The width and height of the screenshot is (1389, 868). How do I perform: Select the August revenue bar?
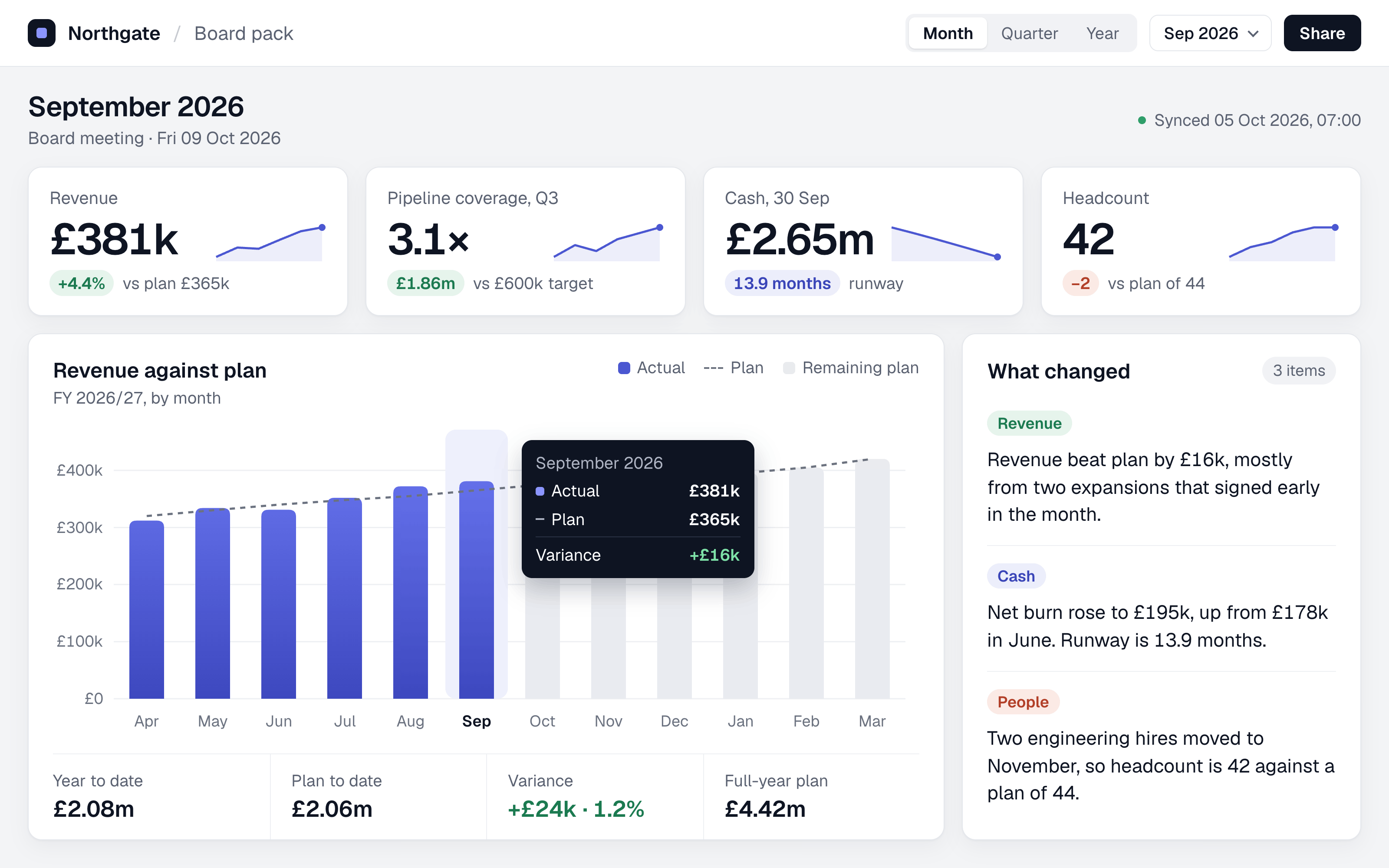pyautogui.click(x=410, y=592)
